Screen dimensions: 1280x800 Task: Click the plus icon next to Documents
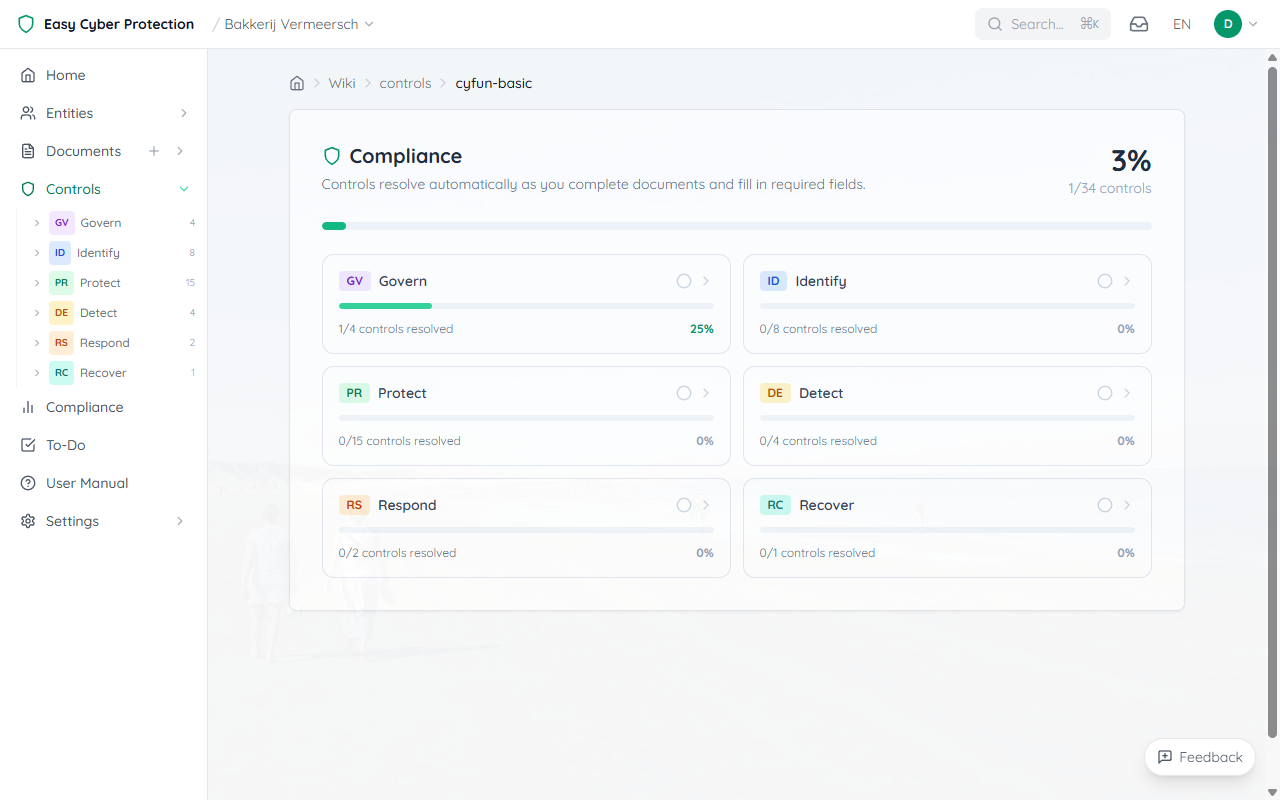(153, 151)
